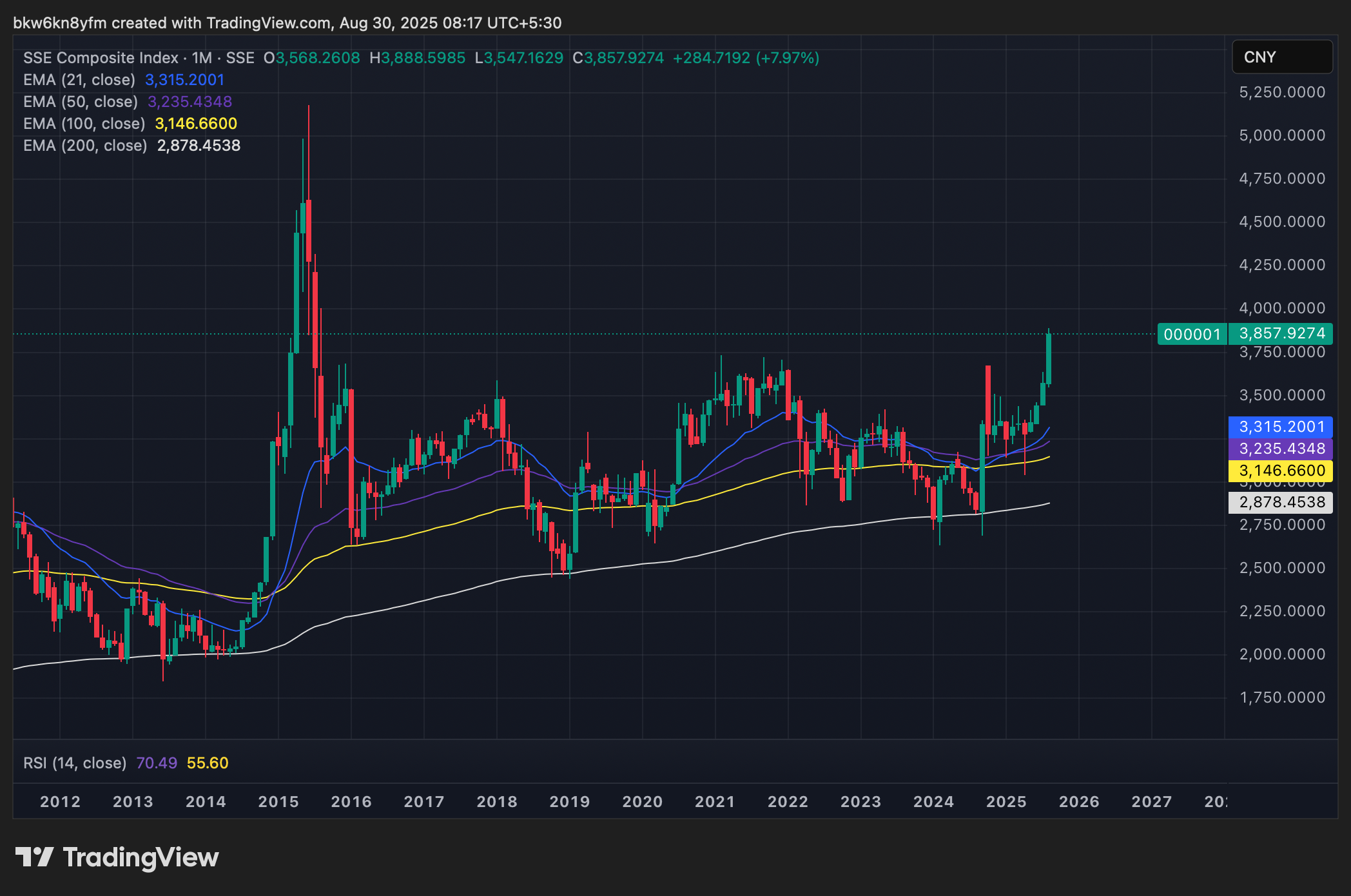Click the TradingView logo icon
The width and height of the screenshot is (1351, 896).
[34, 857]
